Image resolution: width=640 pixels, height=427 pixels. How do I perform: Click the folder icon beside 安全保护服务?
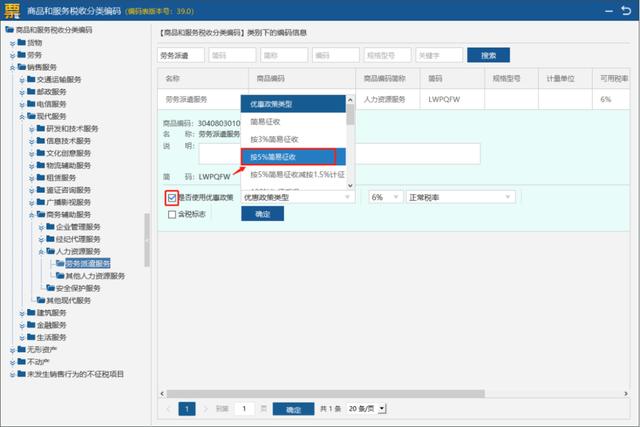[x=51, y=288]
